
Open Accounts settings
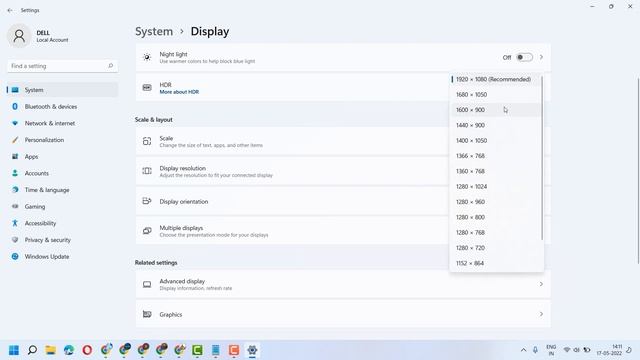click(62, 173)
